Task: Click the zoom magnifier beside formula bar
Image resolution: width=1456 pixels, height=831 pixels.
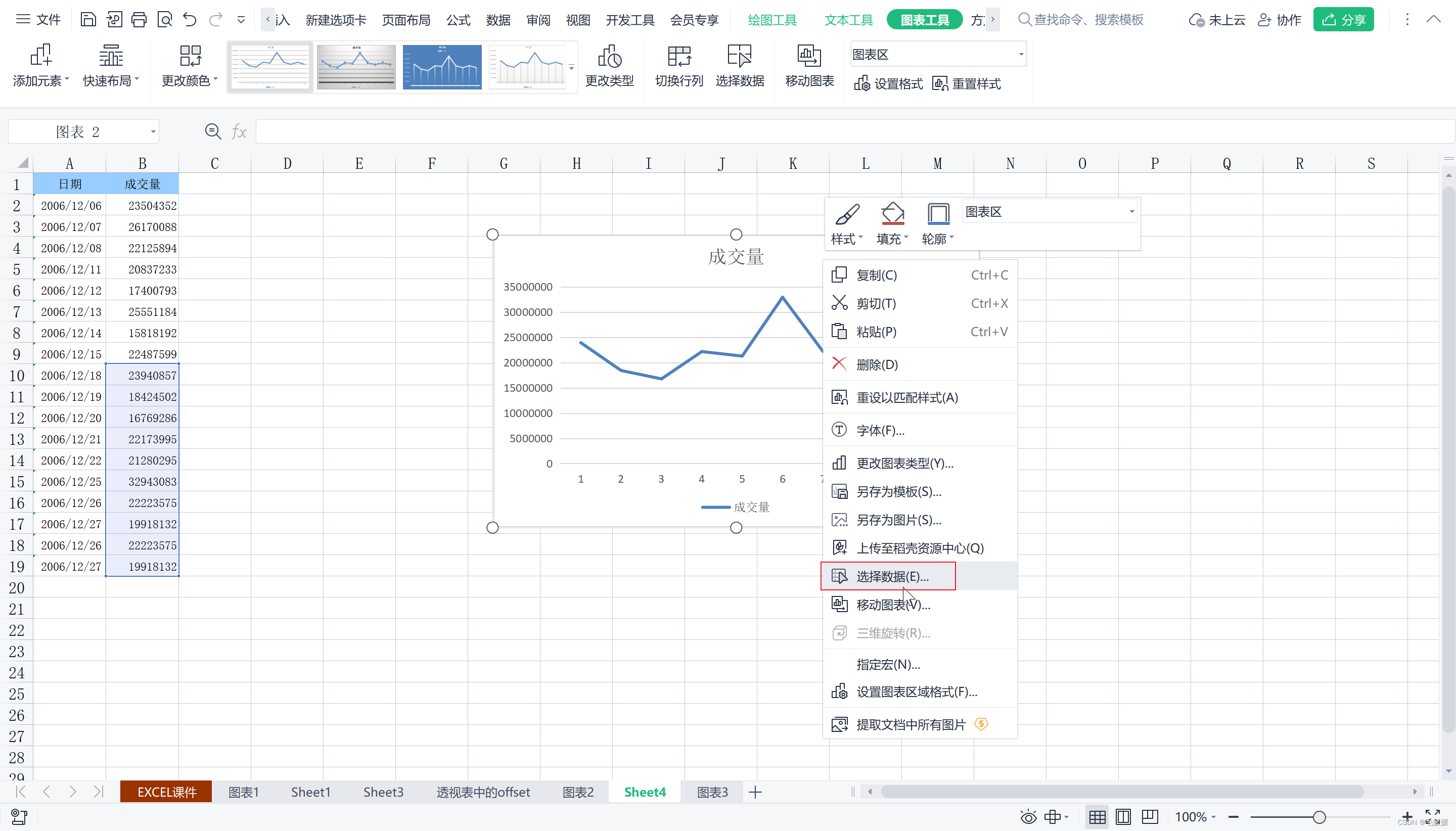Action: 213,132
